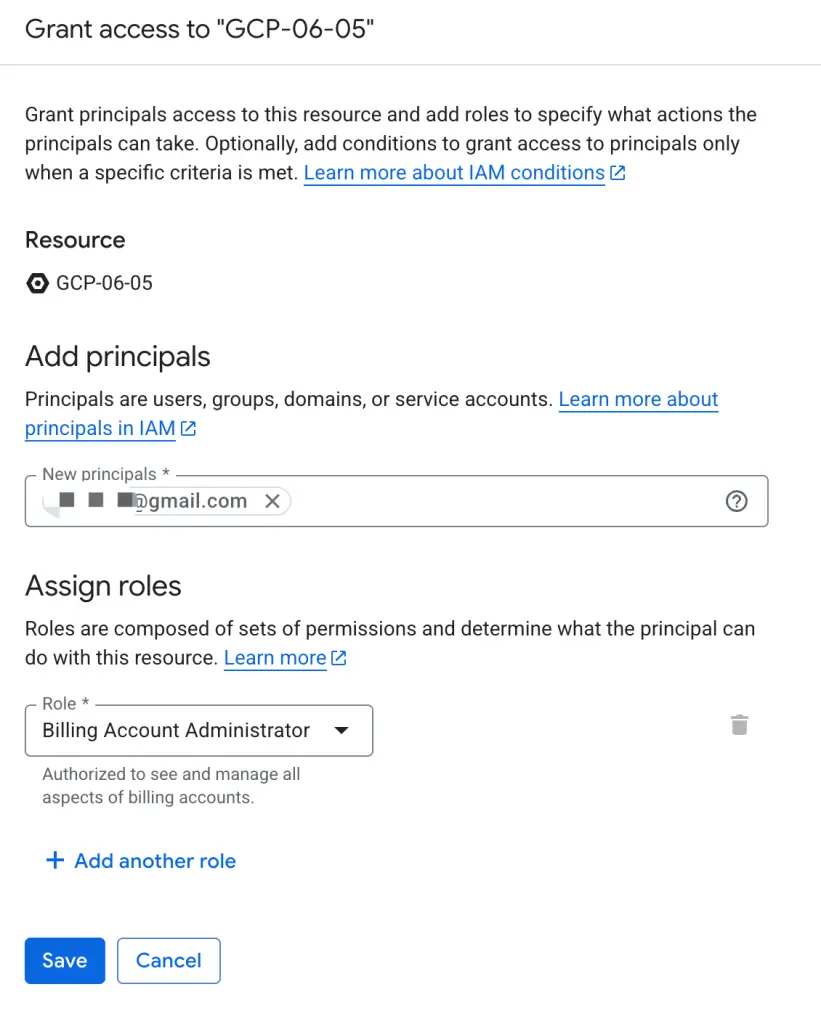Viewport: 821px width, 1024px height.
Task: Save the access grant
Action: coord(64,960)
